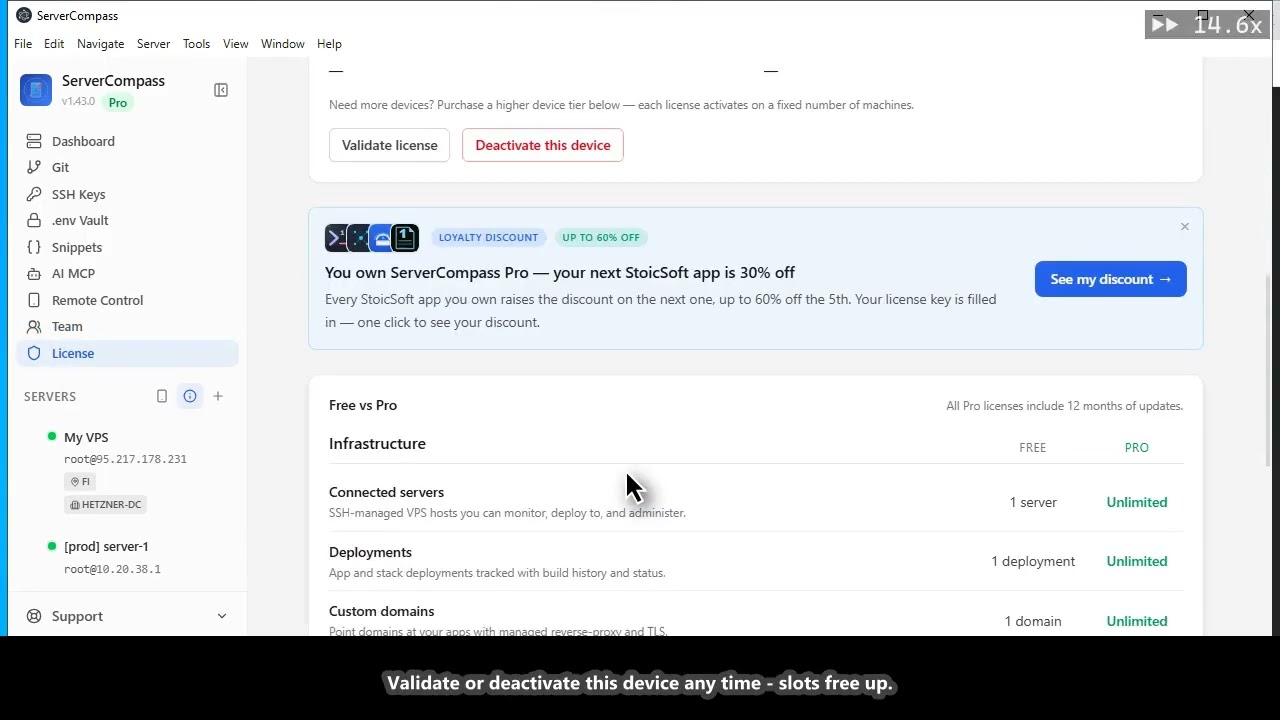Click the License shield icon
Viewport: 1280px width, 720px height.
pyautogui.click(x=34, y=353)
